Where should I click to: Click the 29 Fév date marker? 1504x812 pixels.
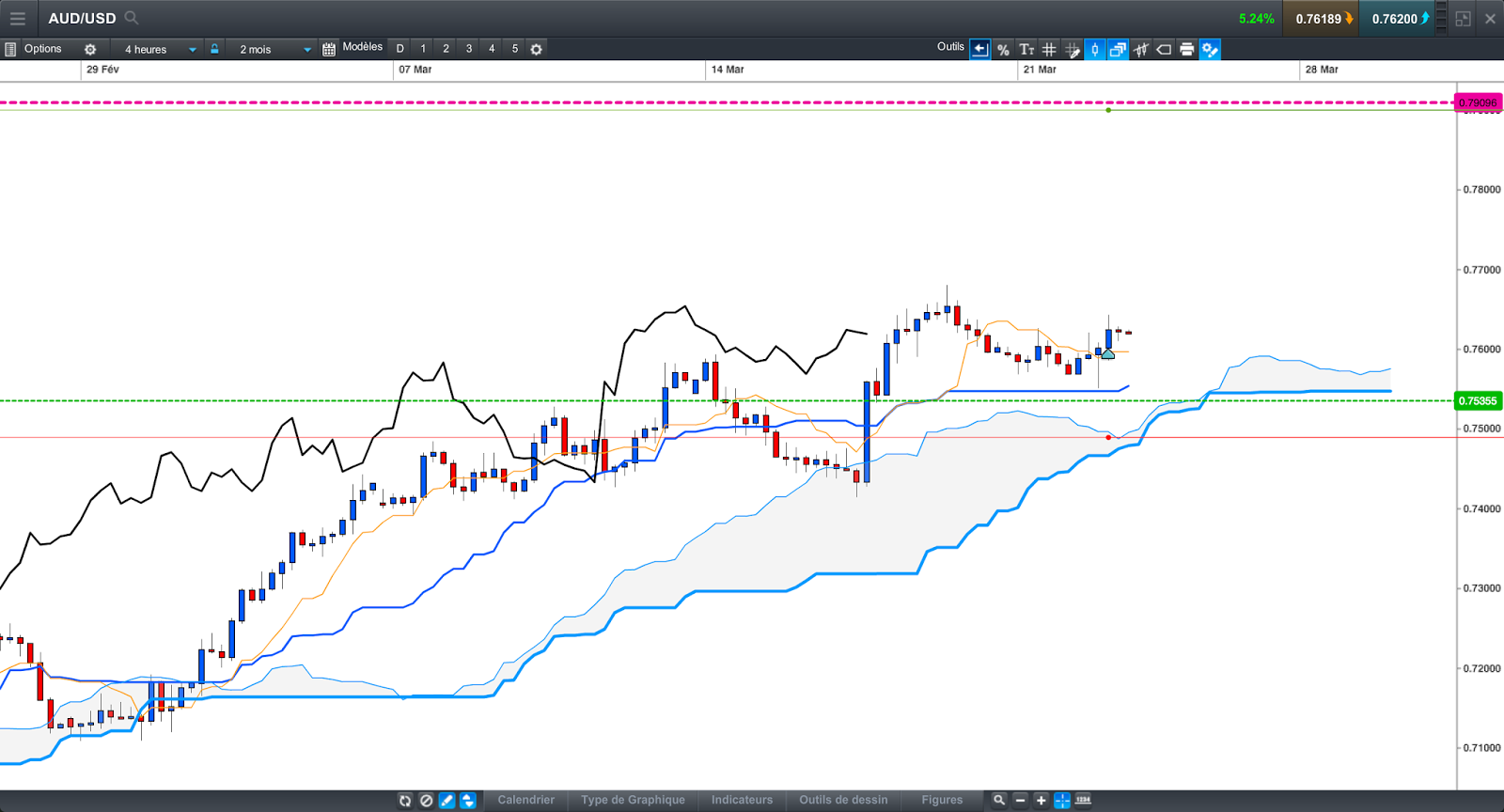coord(102,70)
